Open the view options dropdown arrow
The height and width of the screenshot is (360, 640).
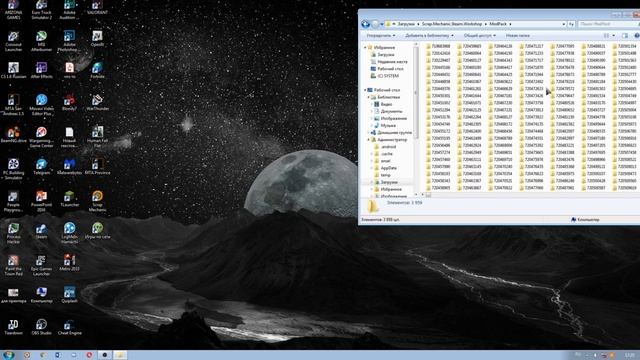coord(614,36)
